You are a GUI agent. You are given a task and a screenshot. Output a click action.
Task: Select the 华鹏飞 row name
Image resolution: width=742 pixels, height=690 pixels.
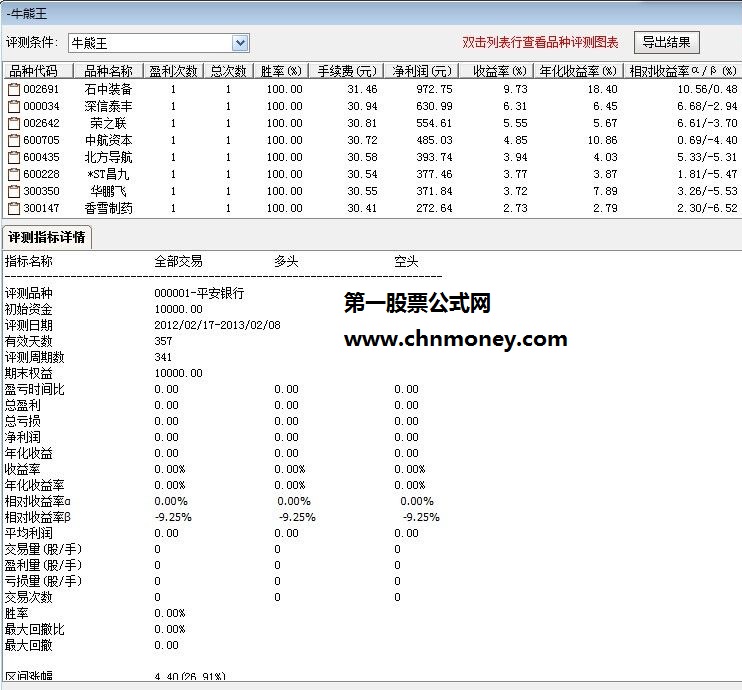point(108,191)
